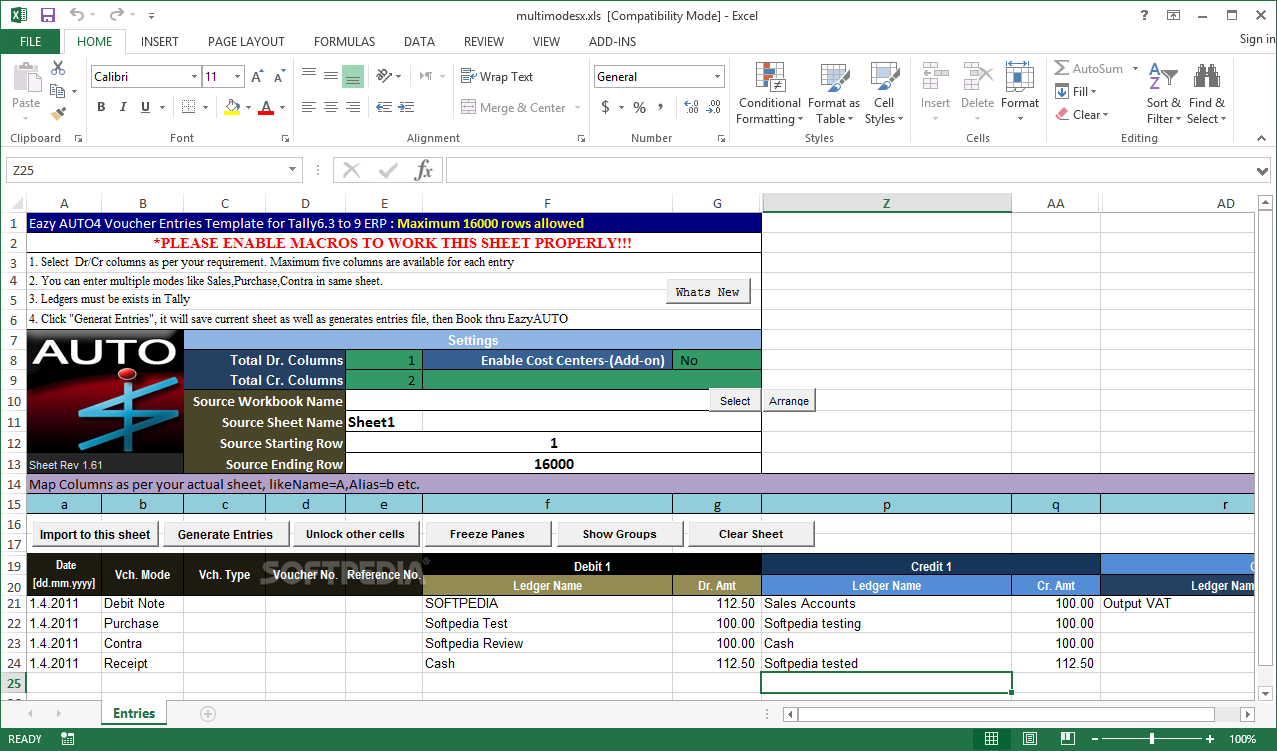The image size is (1277, 751).
Task: Click the Clear Sheet button
Action: (x=751, y=534)
